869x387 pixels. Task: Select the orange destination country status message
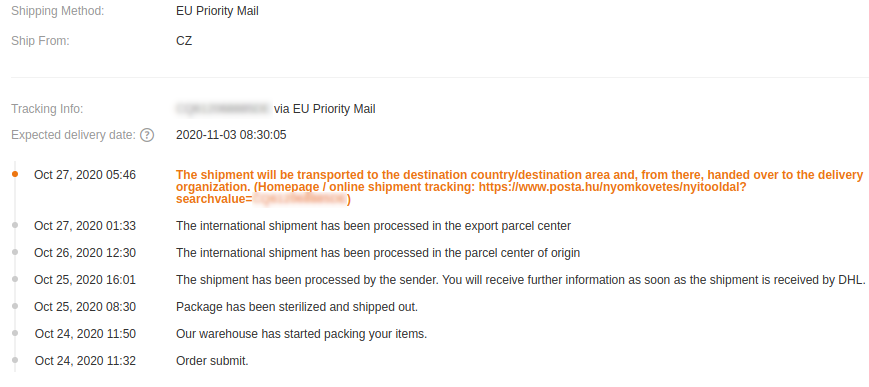(519, 187)
